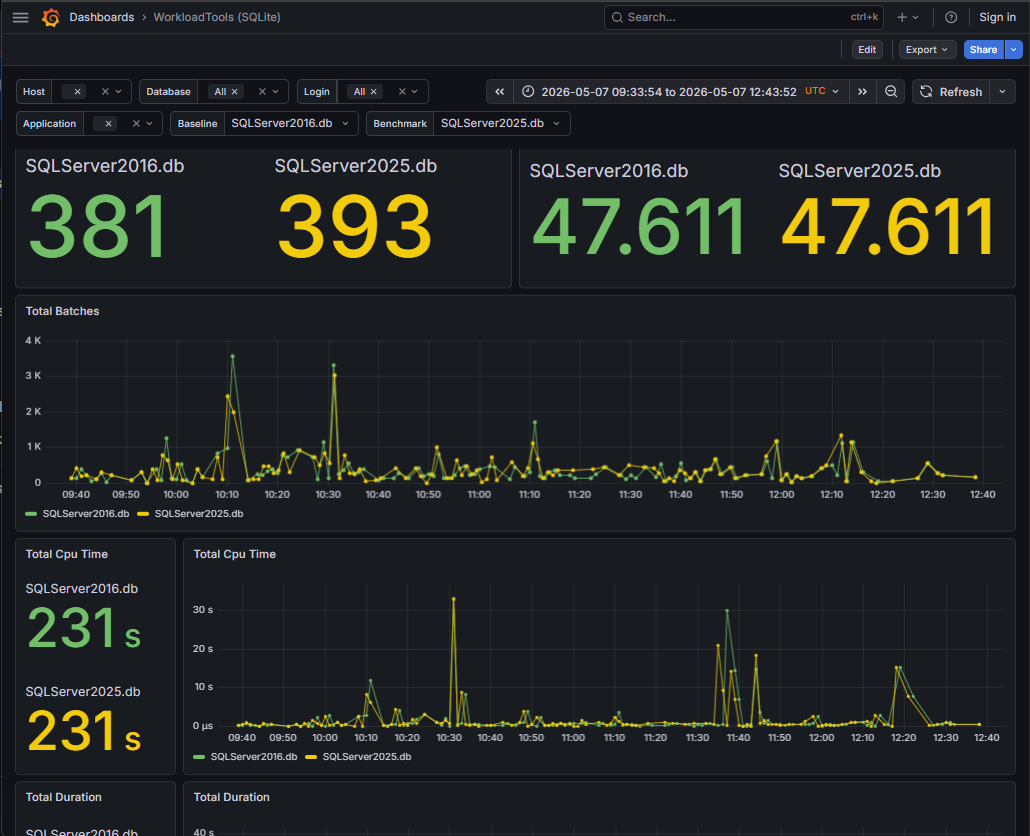Toggle SQLServer2025.db series in Total Batches legend
The image size is (1030, 836).
(x=199, y=514)
